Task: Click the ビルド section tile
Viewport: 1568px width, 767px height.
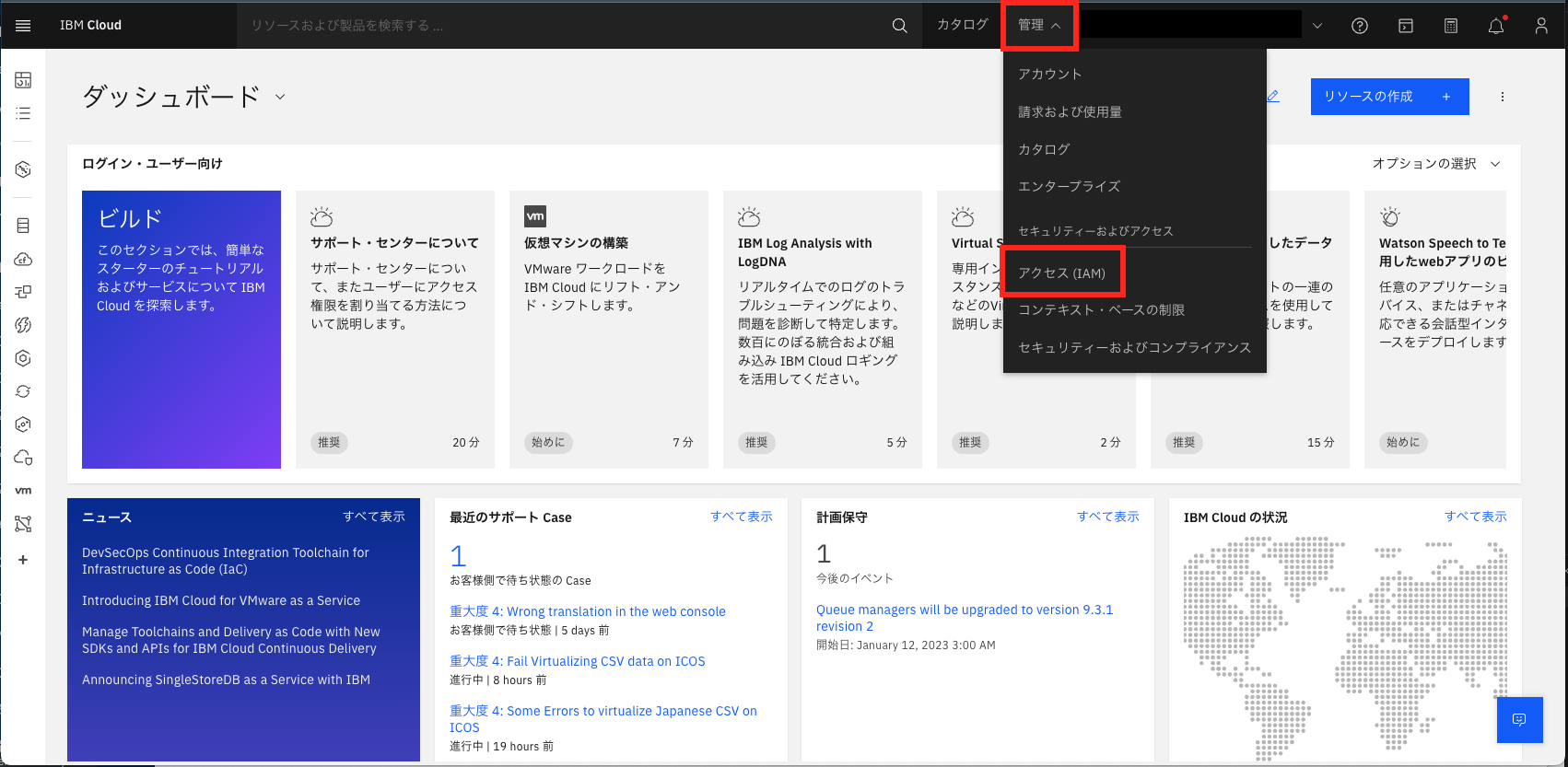Action: [181, 330]
